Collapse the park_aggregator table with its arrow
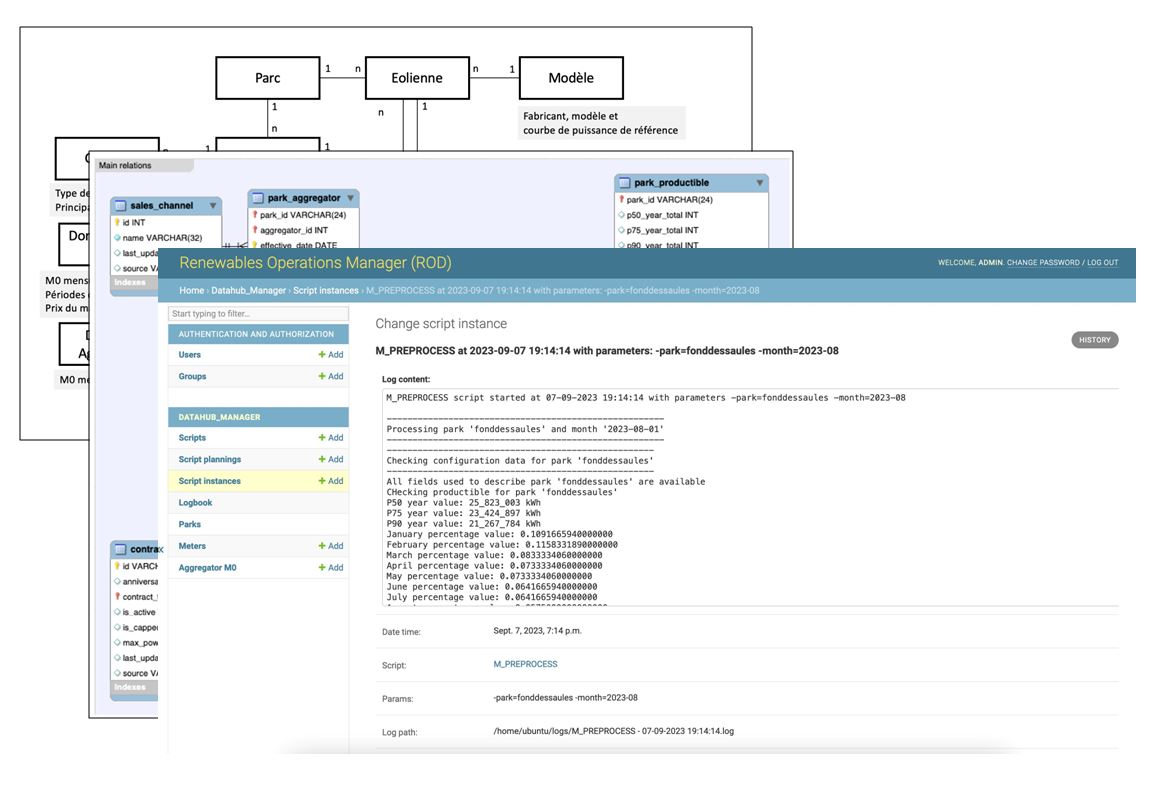Viewport: 1173px width, 803px height. click(350, 198)
